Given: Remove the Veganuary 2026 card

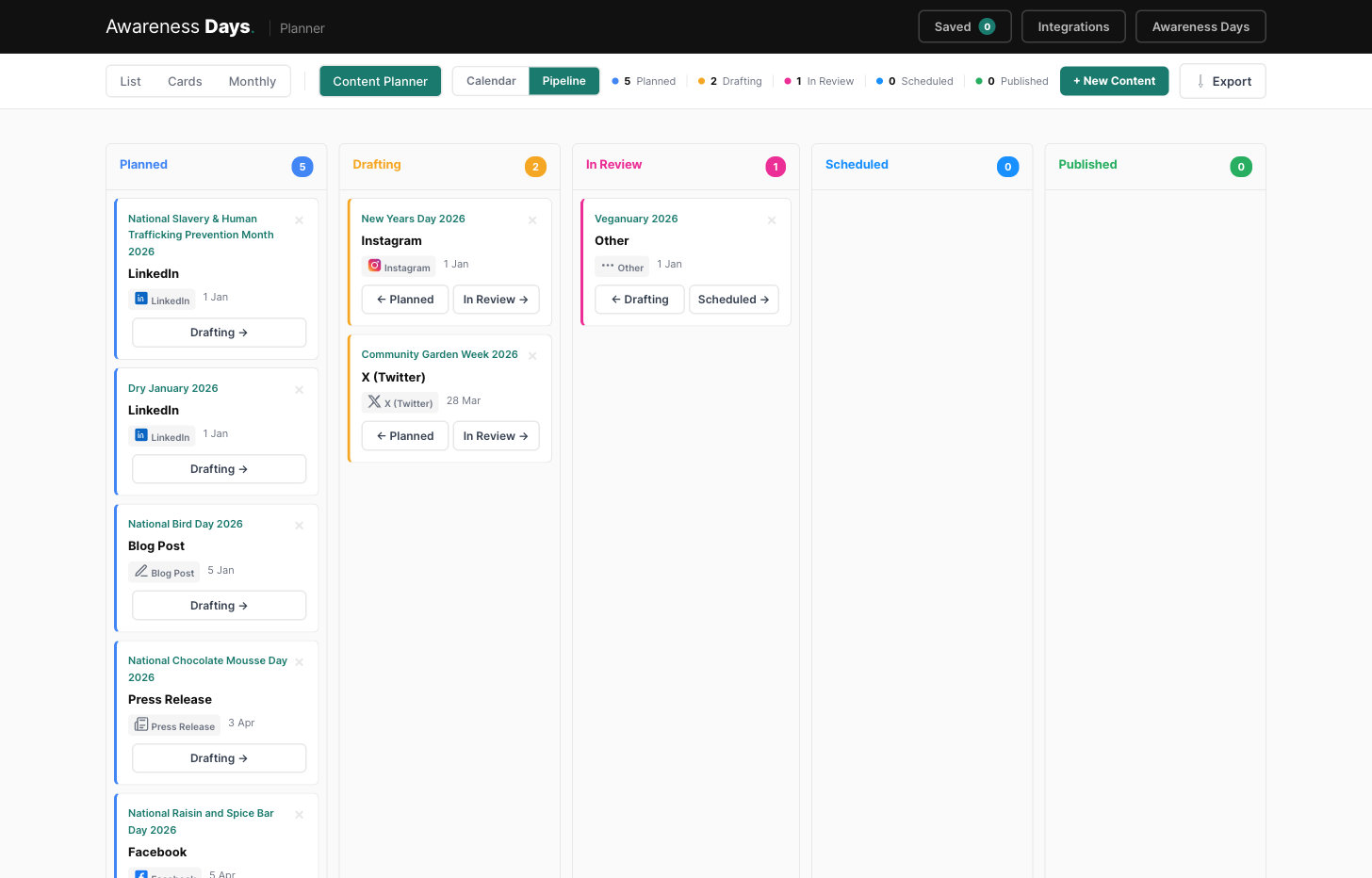Looking at the screenshot, I should [x=772, y=220].
